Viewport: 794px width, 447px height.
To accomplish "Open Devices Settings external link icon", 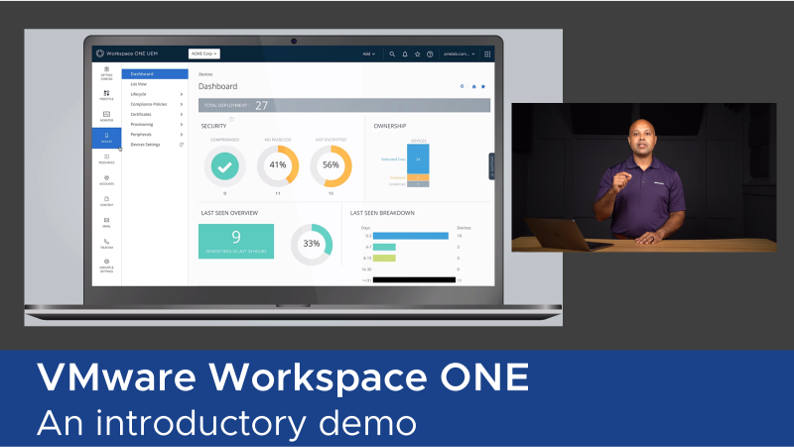I will coord(181,144).
